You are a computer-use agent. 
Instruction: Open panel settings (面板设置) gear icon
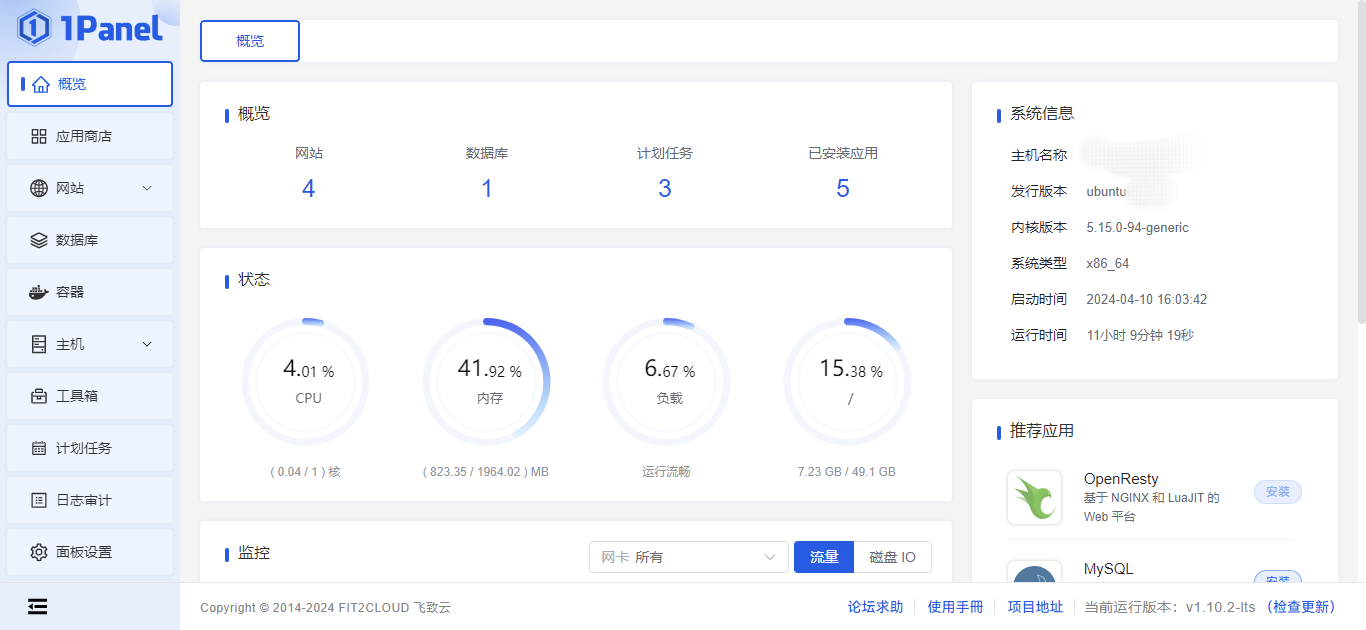pos(39,552)
